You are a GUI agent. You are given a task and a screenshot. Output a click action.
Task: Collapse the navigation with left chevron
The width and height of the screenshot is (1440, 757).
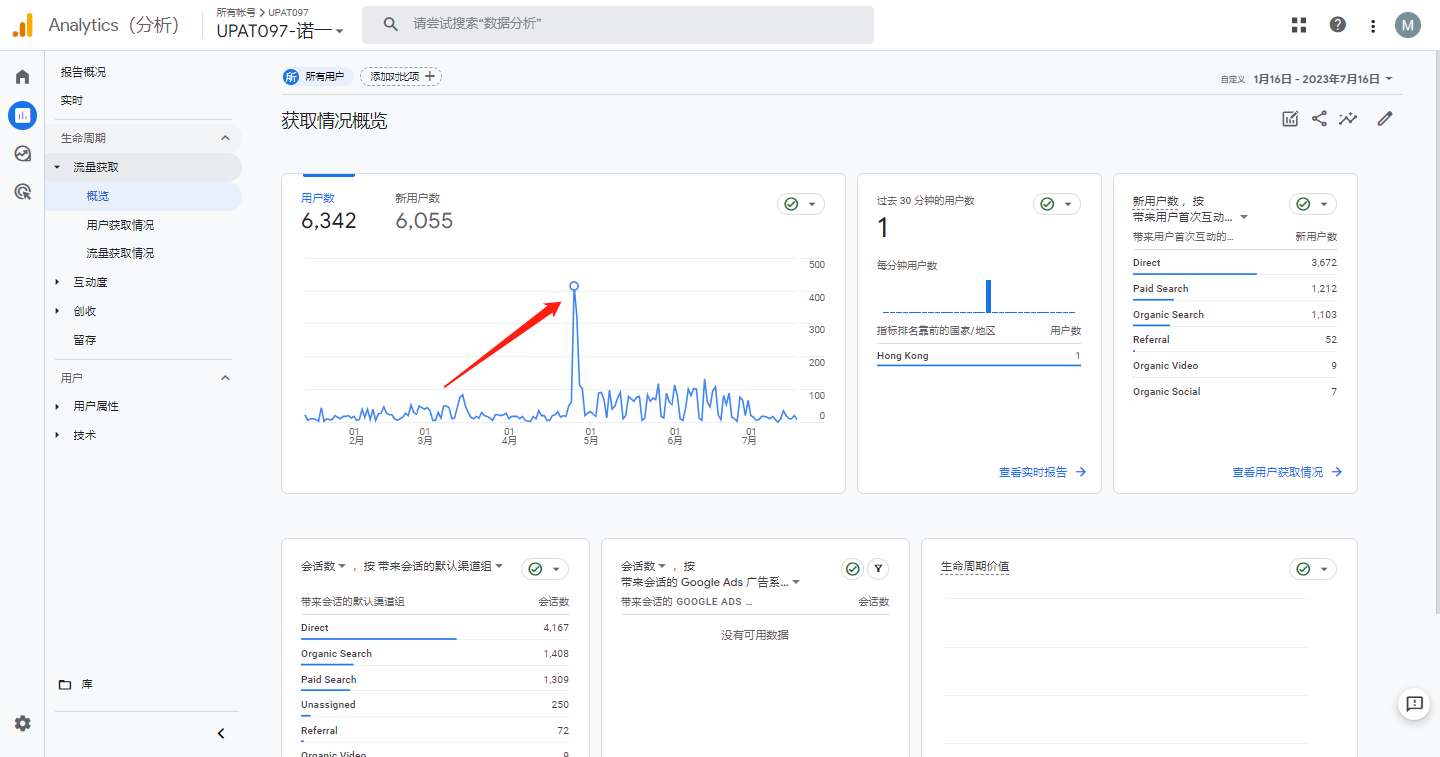[221, 733]
